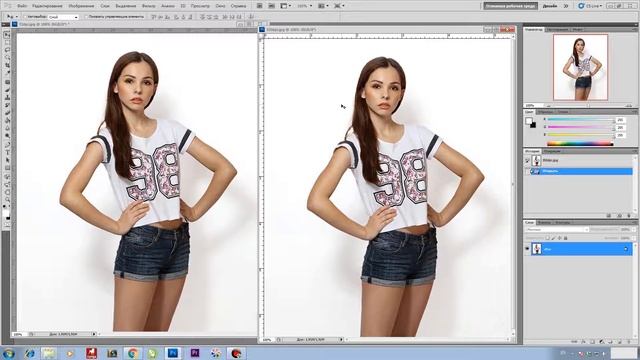Screen dimensions: 640x360
Task: Expand more workspaces with double-arrow
Action: point(566,6)
